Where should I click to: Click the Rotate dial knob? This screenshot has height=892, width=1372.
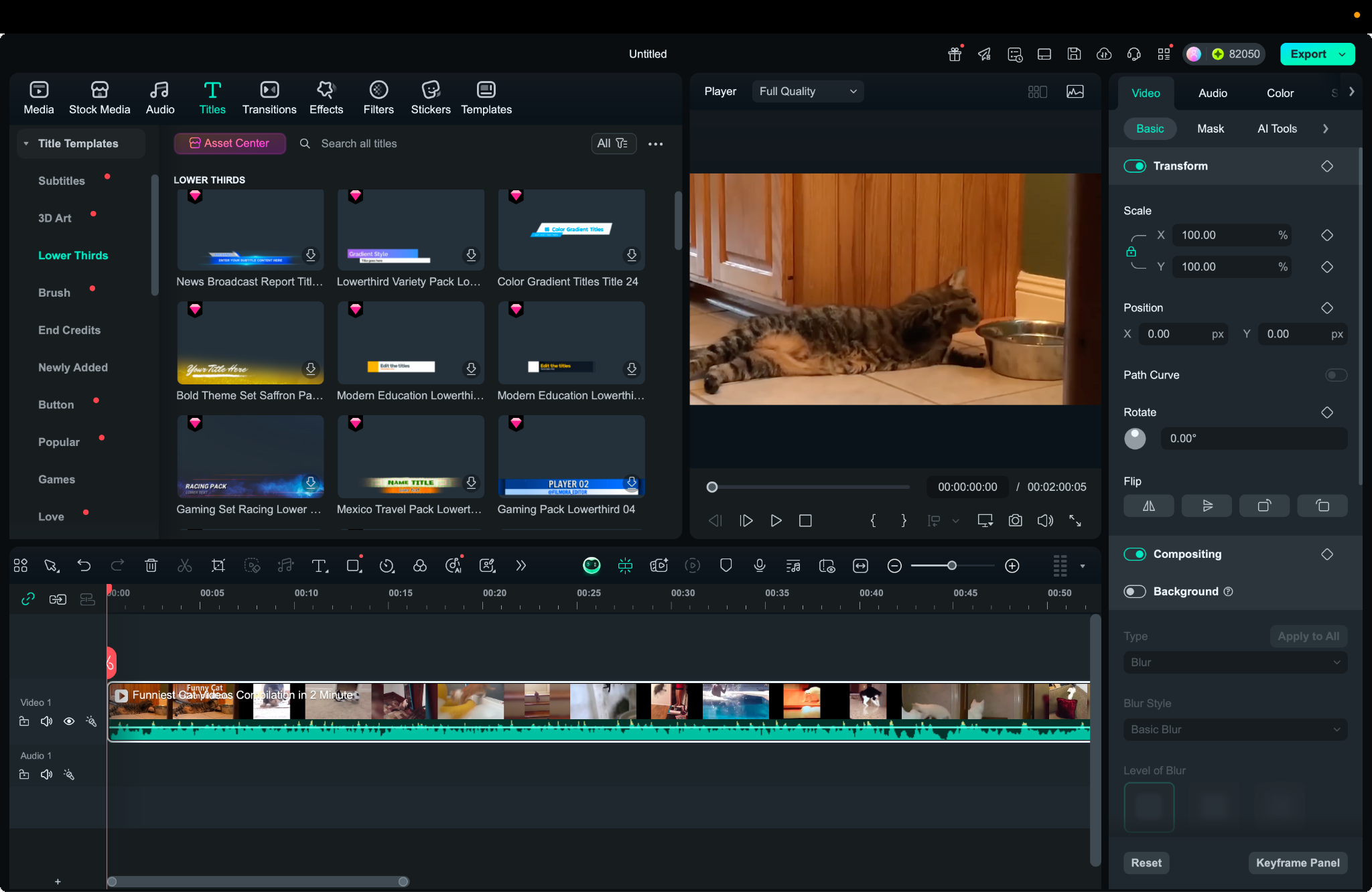click(x=1134, y=439)
